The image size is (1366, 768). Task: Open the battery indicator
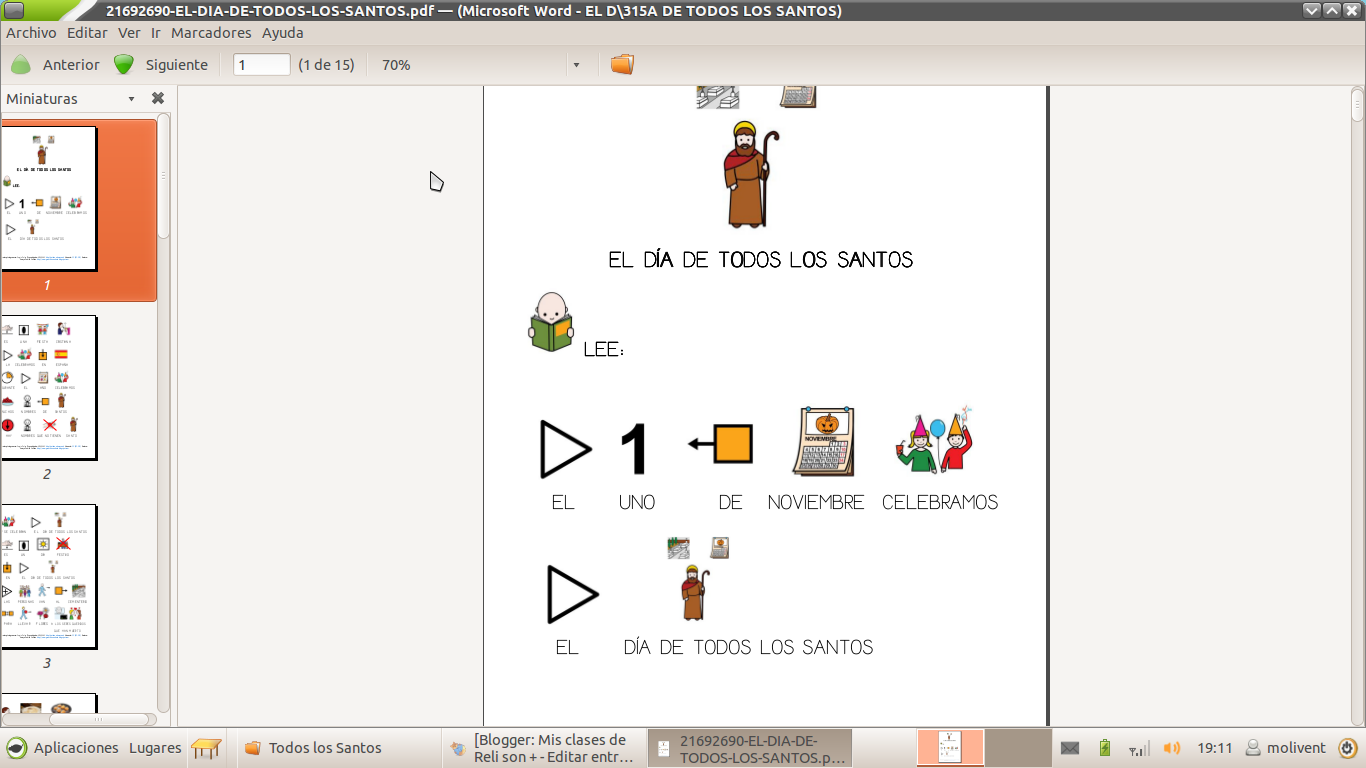coord(1104,748)
